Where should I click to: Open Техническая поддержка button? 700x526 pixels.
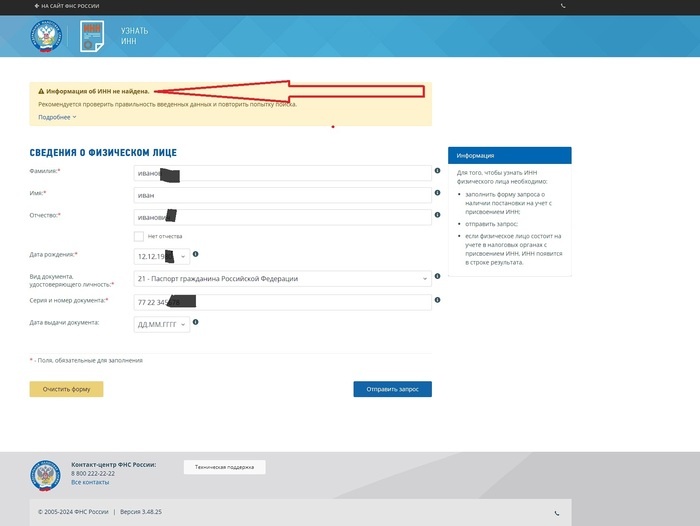tap(225, 467)
